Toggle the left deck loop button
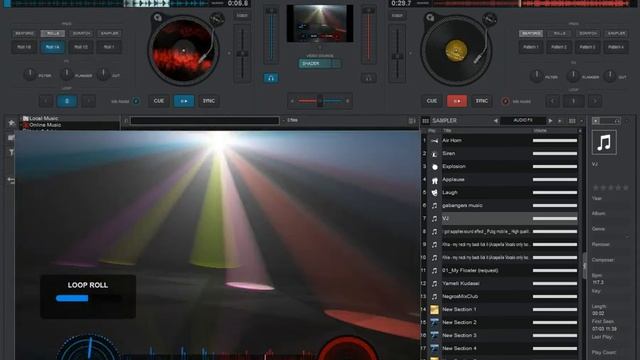 (x=67, y=101)
